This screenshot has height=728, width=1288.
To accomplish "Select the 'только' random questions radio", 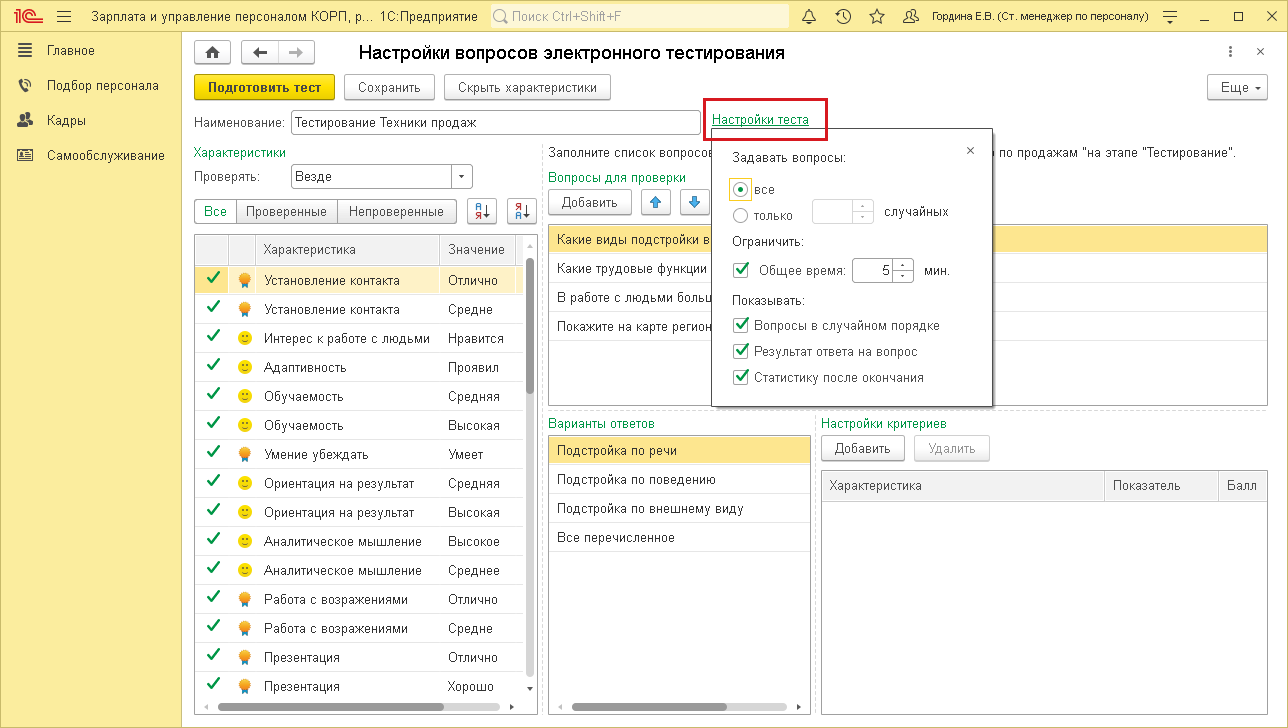I will tap(740, 215).
